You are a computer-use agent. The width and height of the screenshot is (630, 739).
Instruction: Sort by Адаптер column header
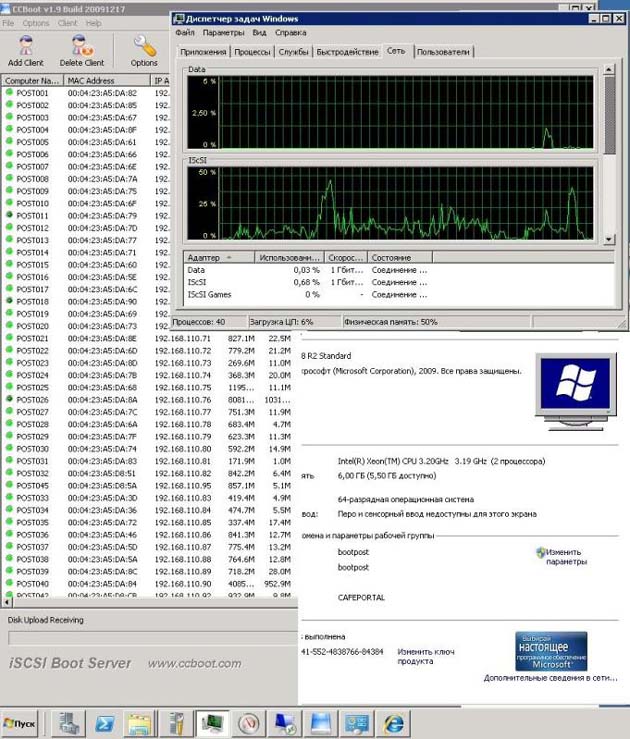click(x=219, y=257)
